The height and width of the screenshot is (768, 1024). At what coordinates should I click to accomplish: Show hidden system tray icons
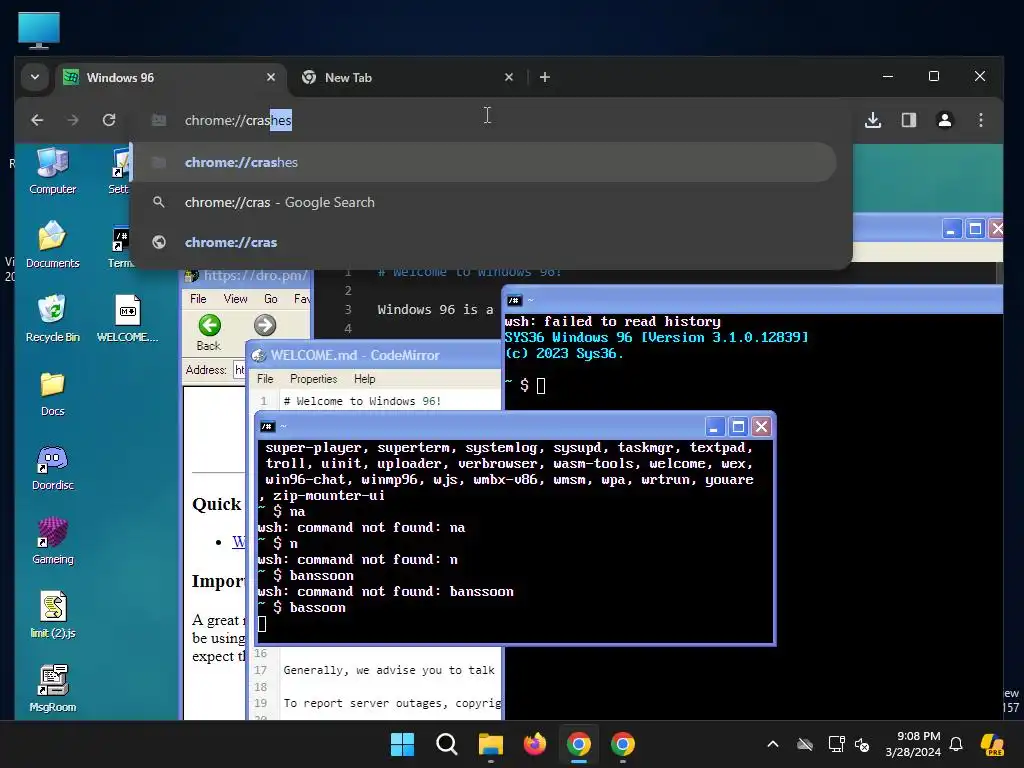pyautogui.click(x=773, y=744)
